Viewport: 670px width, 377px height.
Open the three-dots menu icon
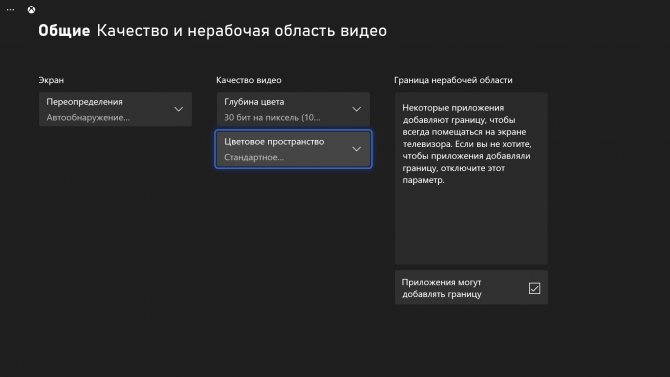(x=10, y=9)
